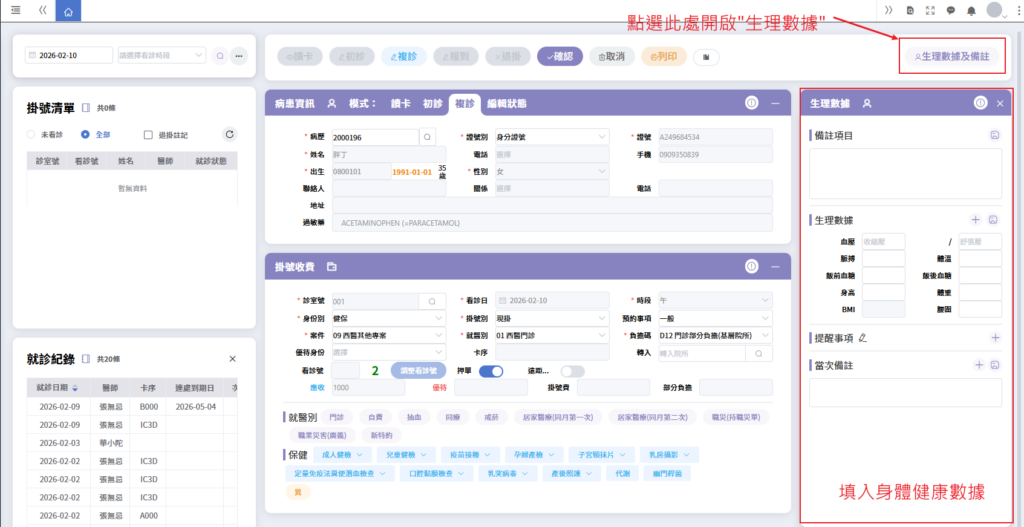Click the home icon tab

point(67,12)
